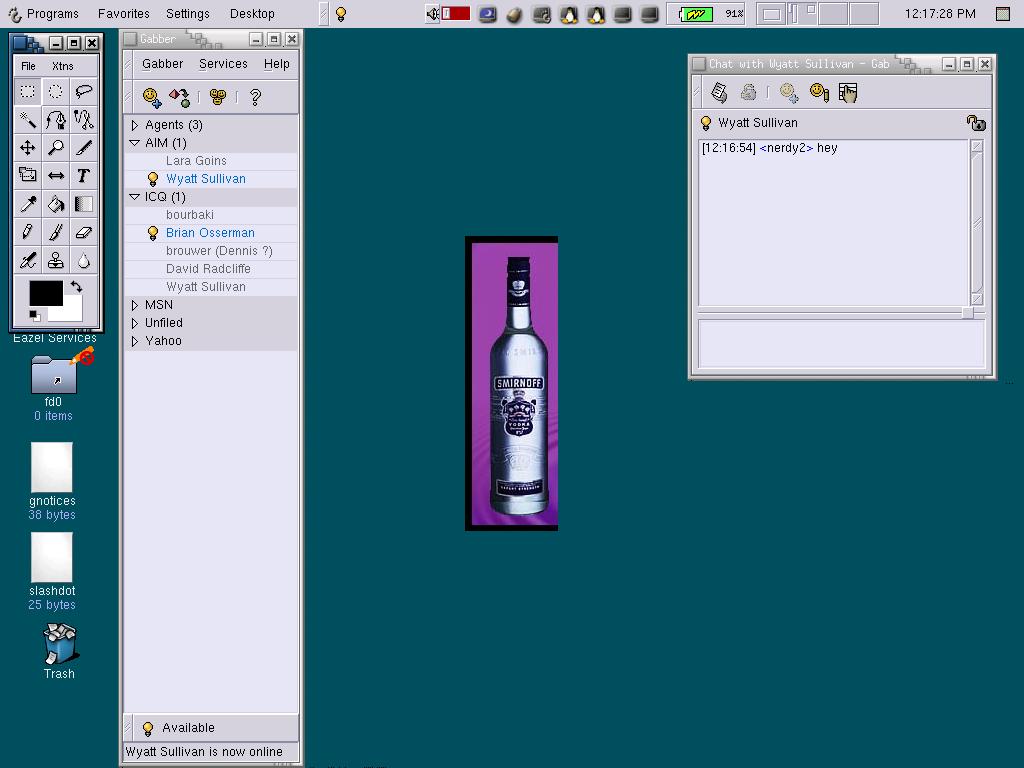This screenshot has width=1024, height=768.
Task: Select the Bezier selection tool
Action: click(x=56, y=120)
